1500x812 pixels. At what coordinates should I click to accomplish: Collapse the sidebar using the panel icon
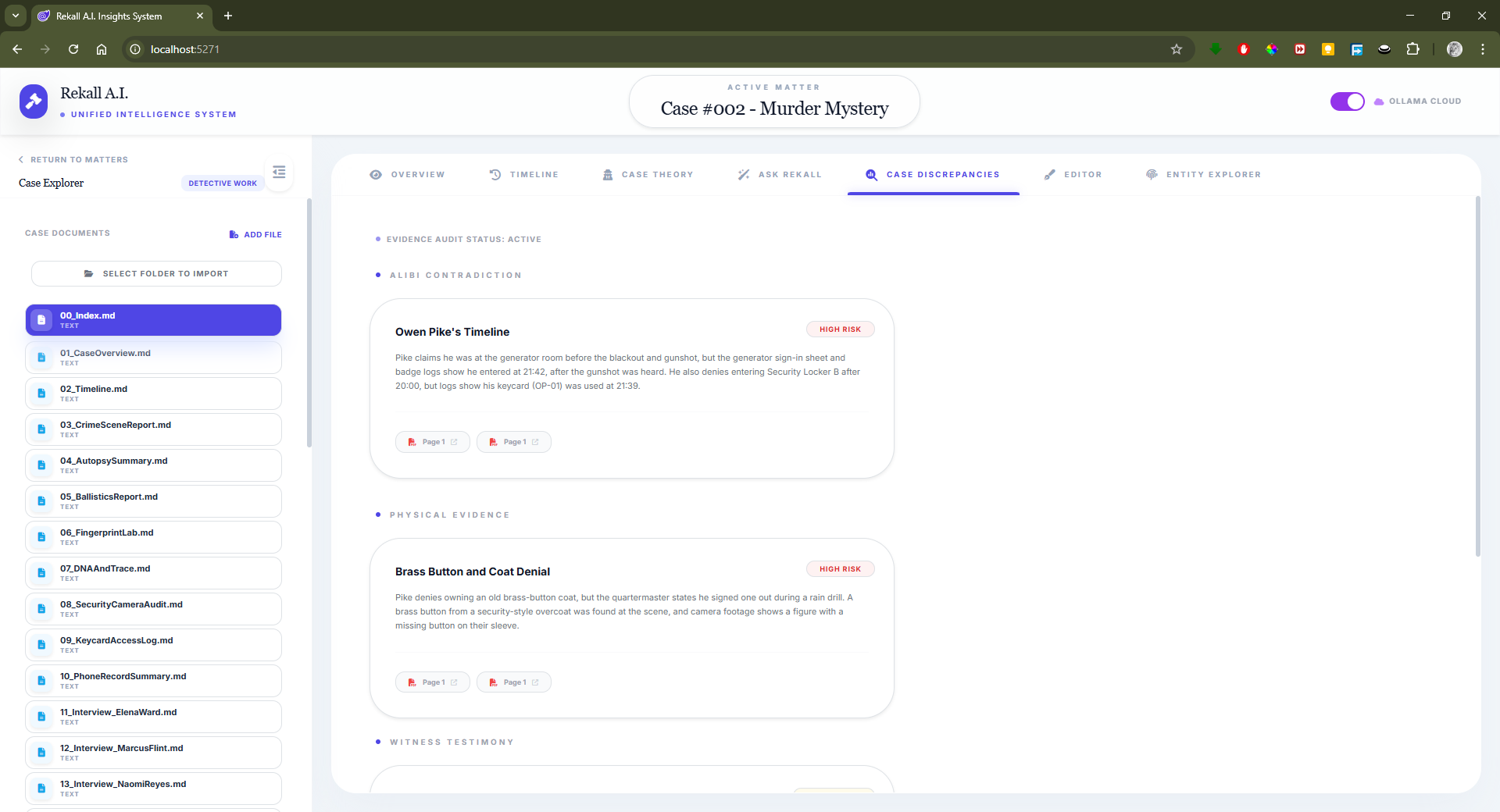(279, 173)
